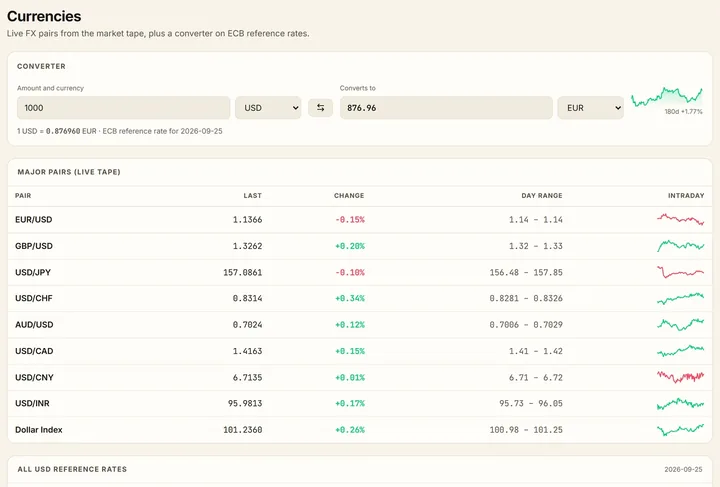Click USD/CHF last price 0.8314

coord(248,298)
